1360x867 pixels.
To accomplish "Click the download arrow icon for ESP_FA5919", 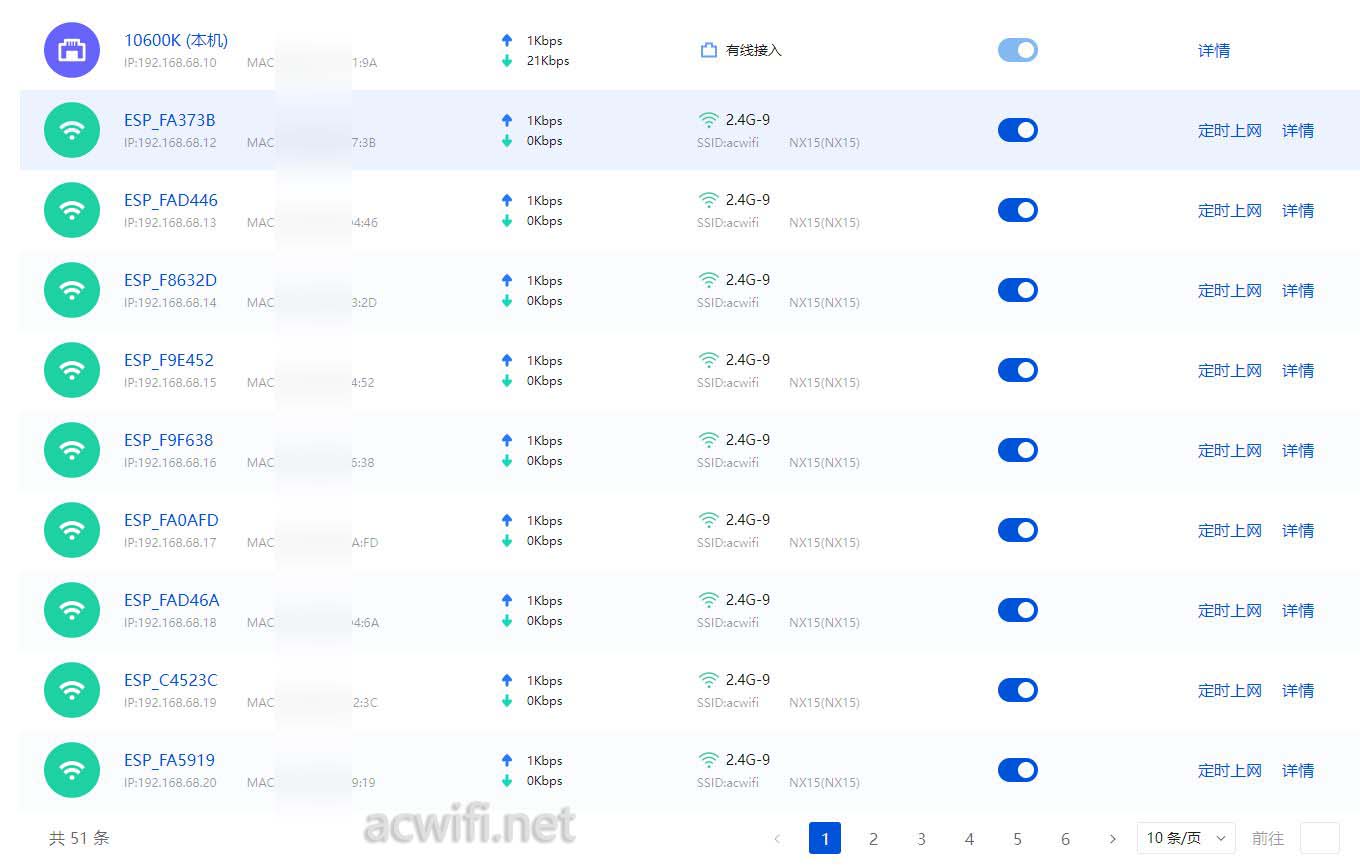I will [x=507, y=781].
